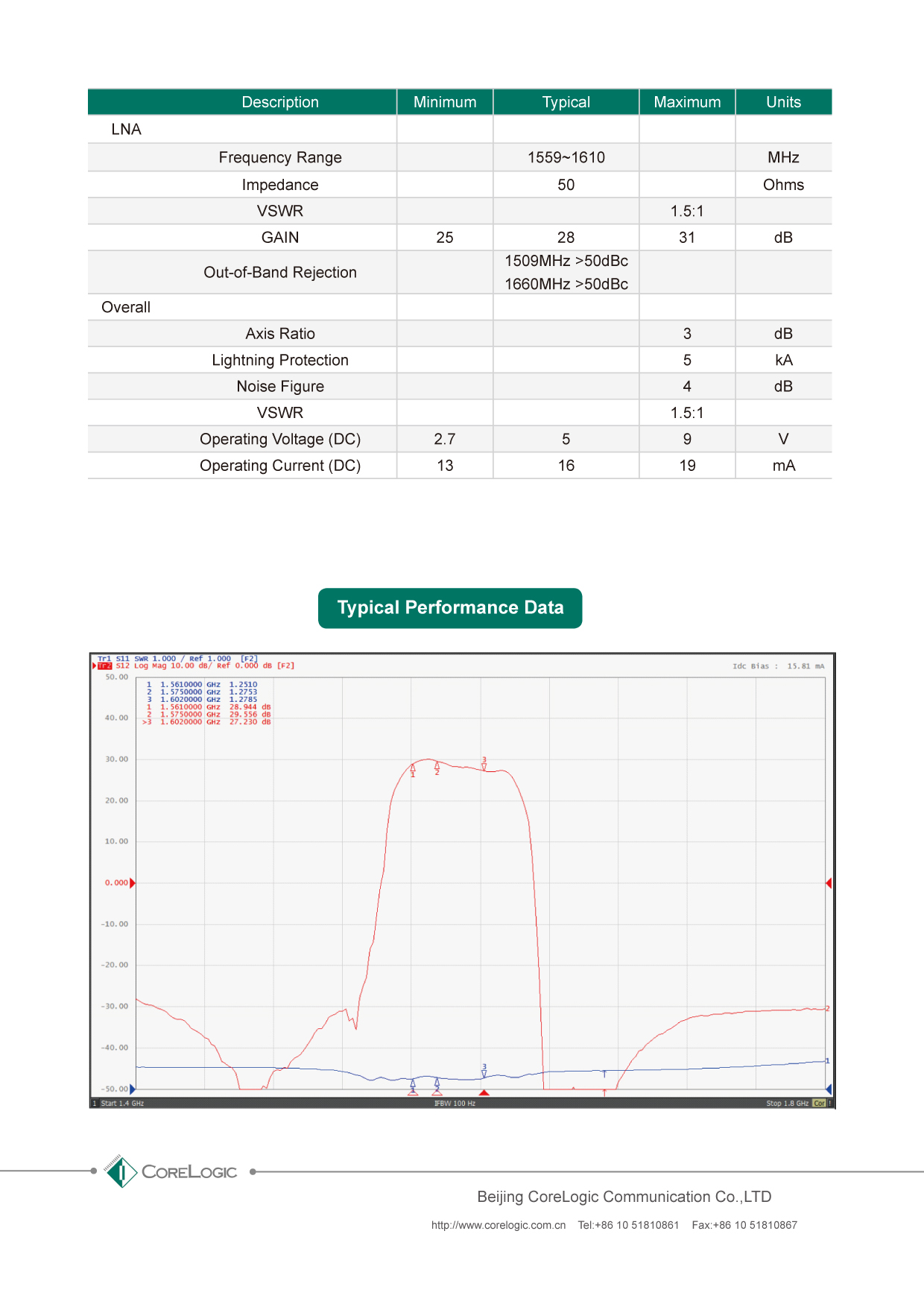Viewport: 924px width, 1307px height.
Task: Click the Start 1.4 GHz field
Action: (x=122, y=1104)
